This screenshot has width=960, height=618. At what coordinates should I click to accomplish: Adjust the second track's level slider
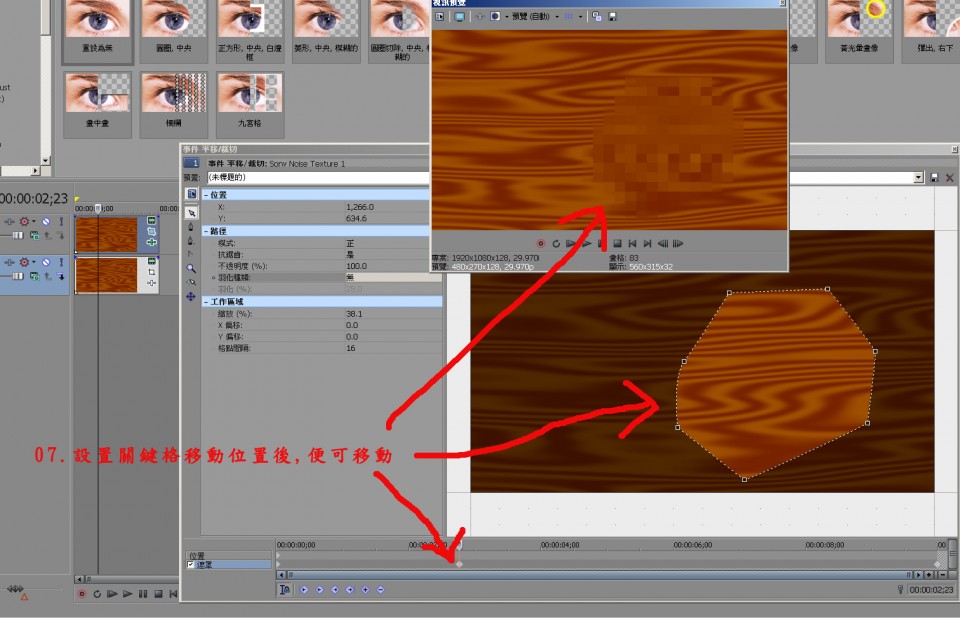point(18,276)
